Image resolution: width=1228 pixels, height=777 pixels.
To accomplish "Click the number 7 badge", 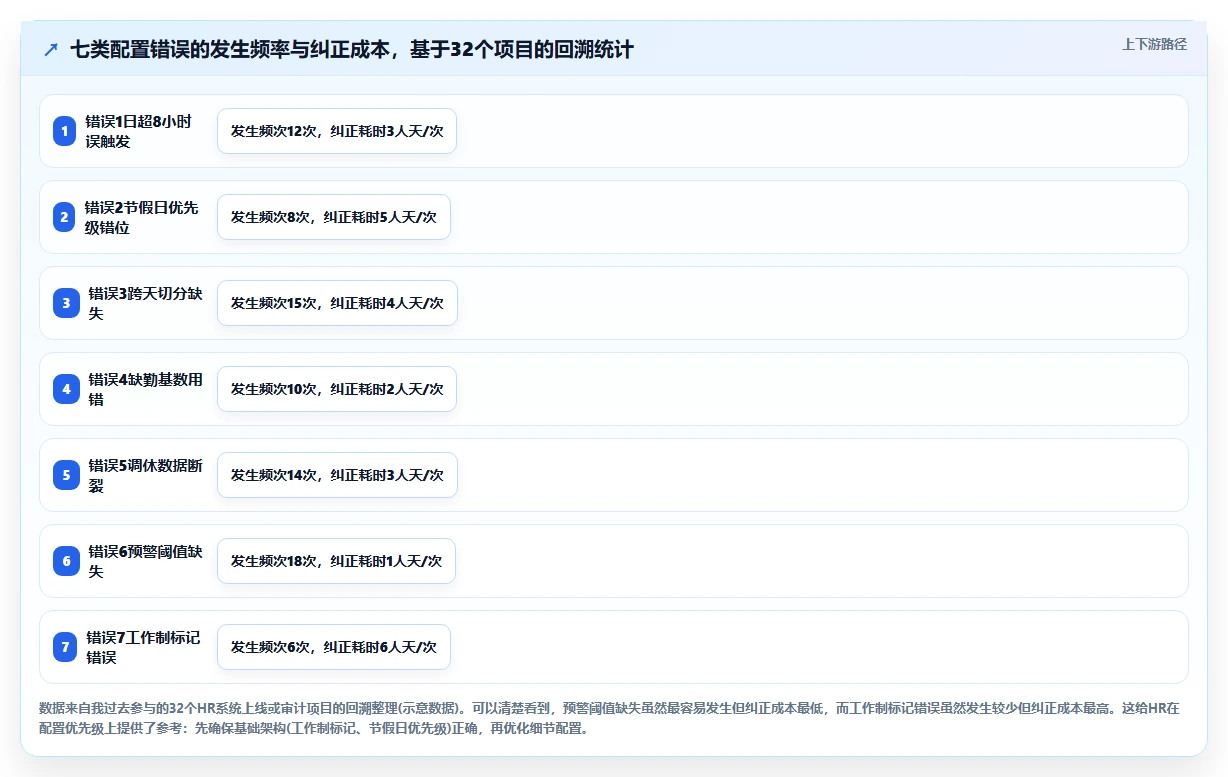I will pos(65,647).
